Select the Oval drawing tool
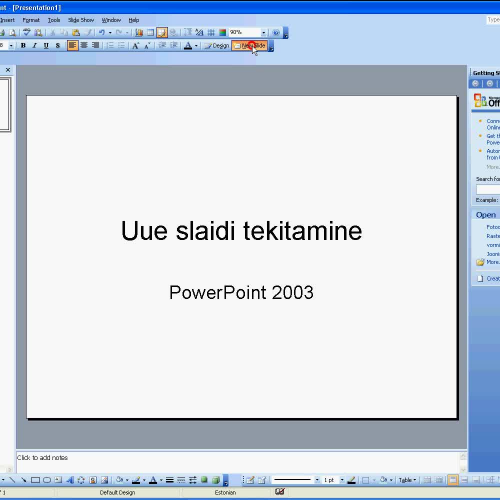This screenshot has height=500, width=500. tap(47, 480)
